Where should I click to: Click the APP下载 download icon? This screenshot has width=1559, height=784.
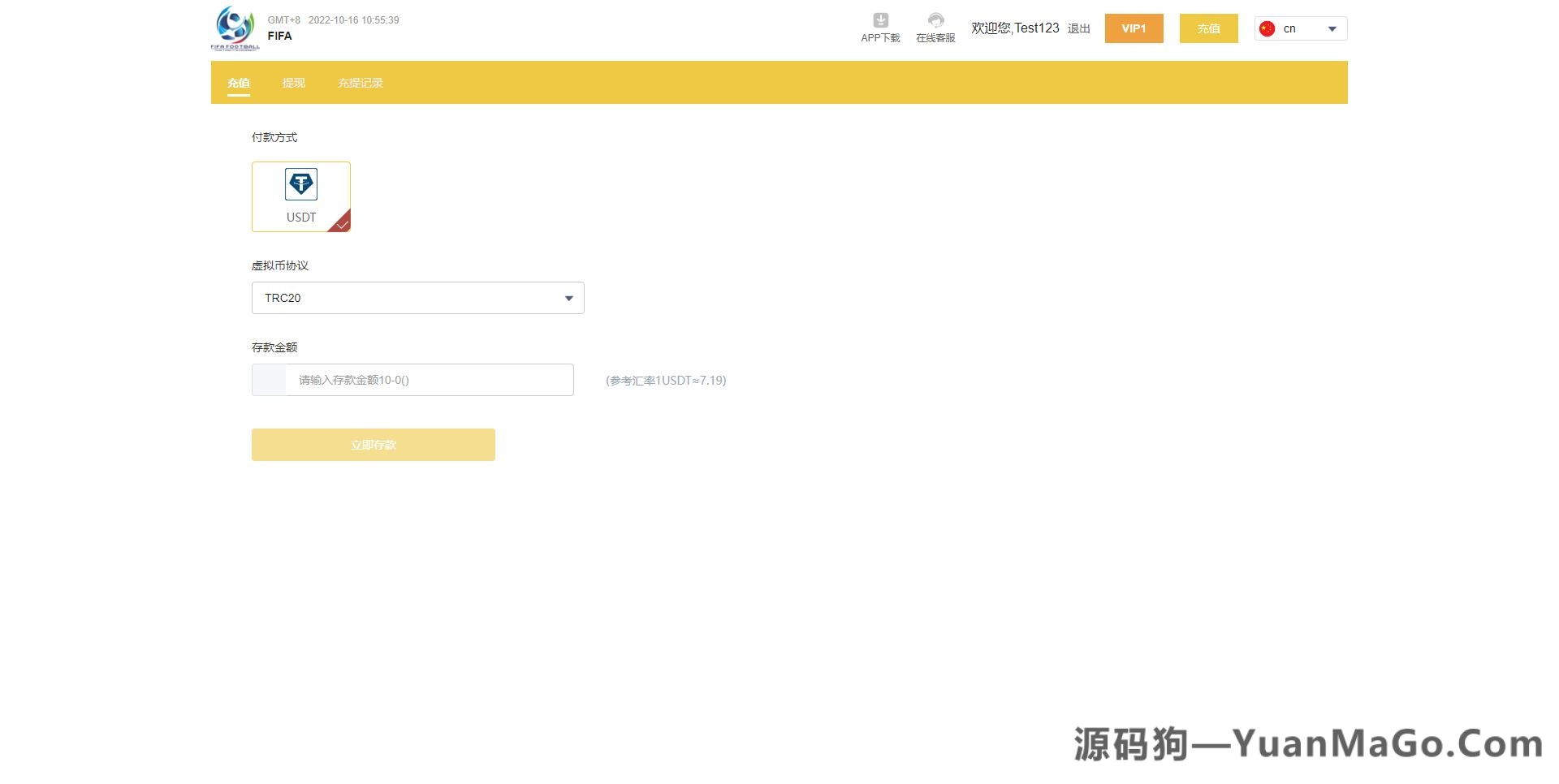(x=879, y=21)
